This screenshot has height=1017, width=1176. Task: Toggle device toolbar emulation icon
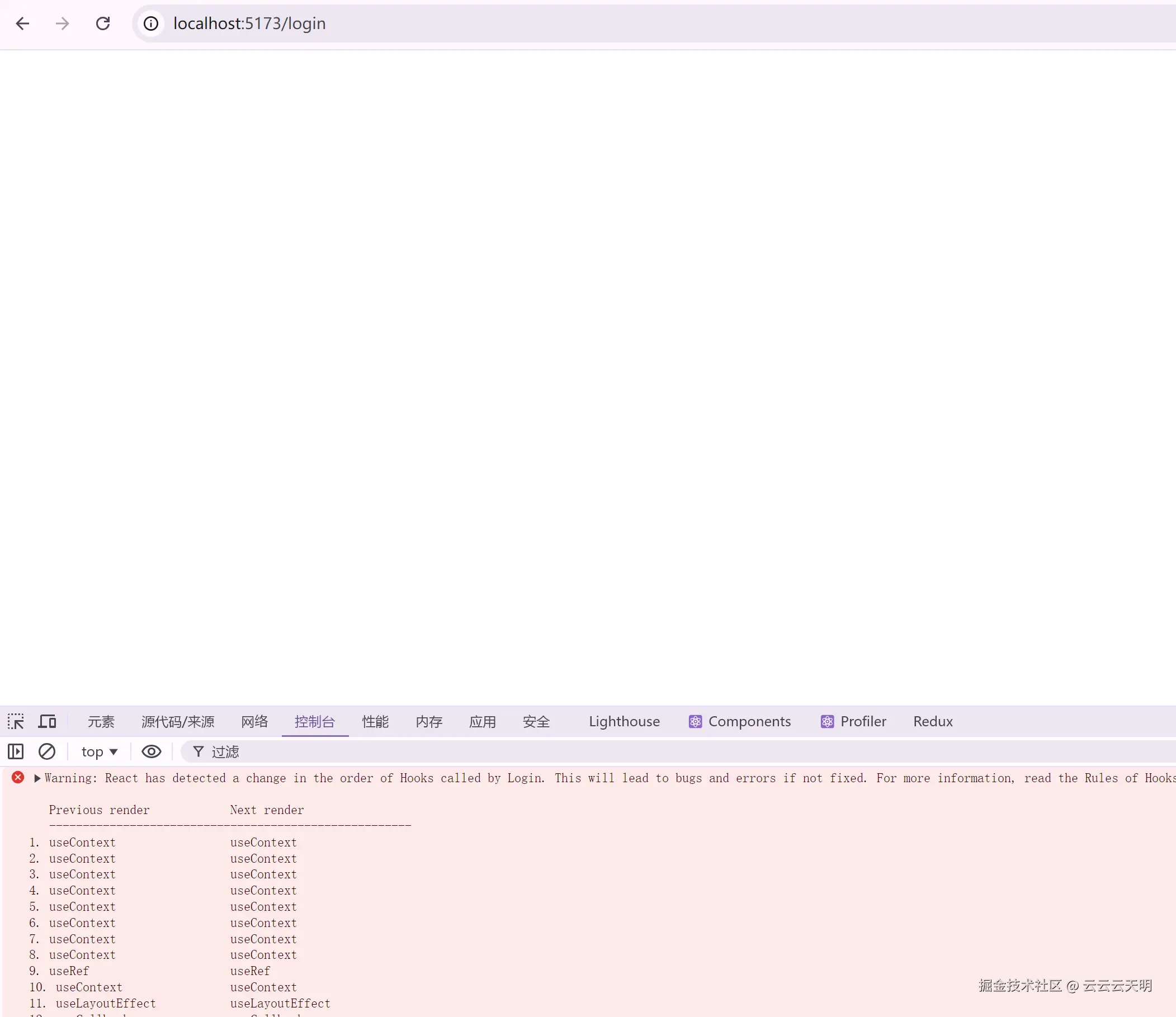[x=47, y=721]
